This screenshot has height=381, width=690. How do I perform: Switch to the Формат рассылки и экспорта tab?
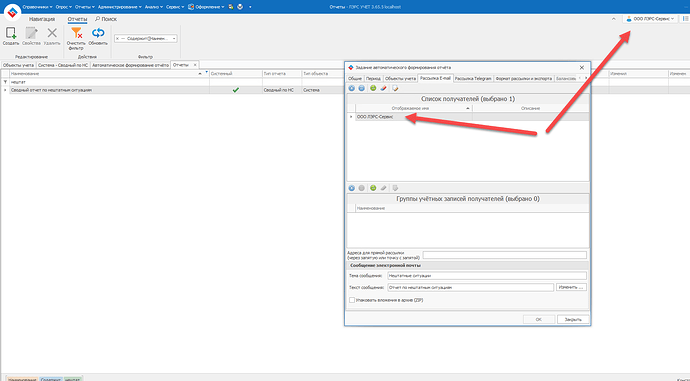click(x=524, y=78)
